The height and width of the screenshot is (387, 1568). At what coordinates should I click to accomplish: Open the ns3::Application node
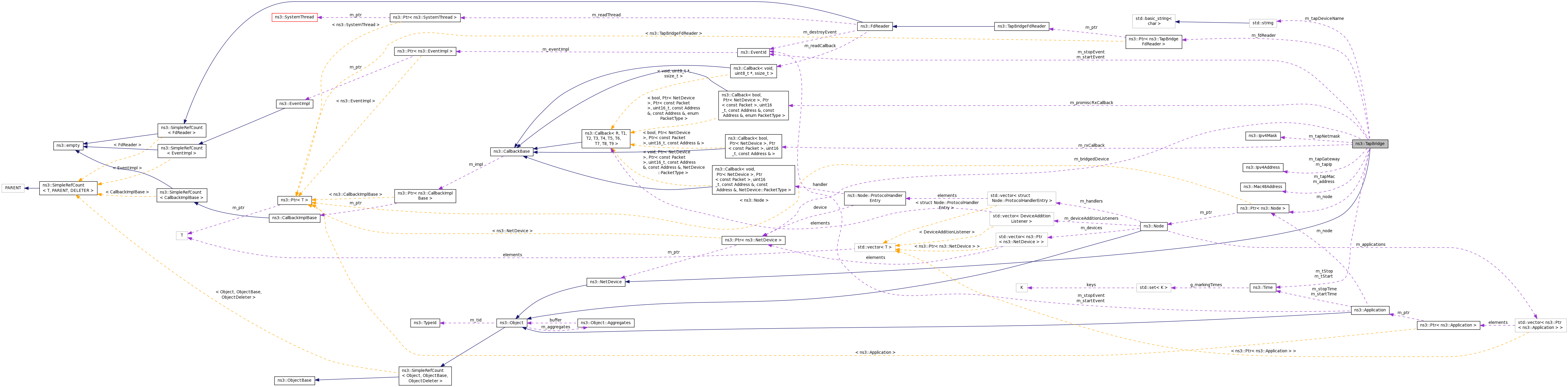coord(1370,310)
